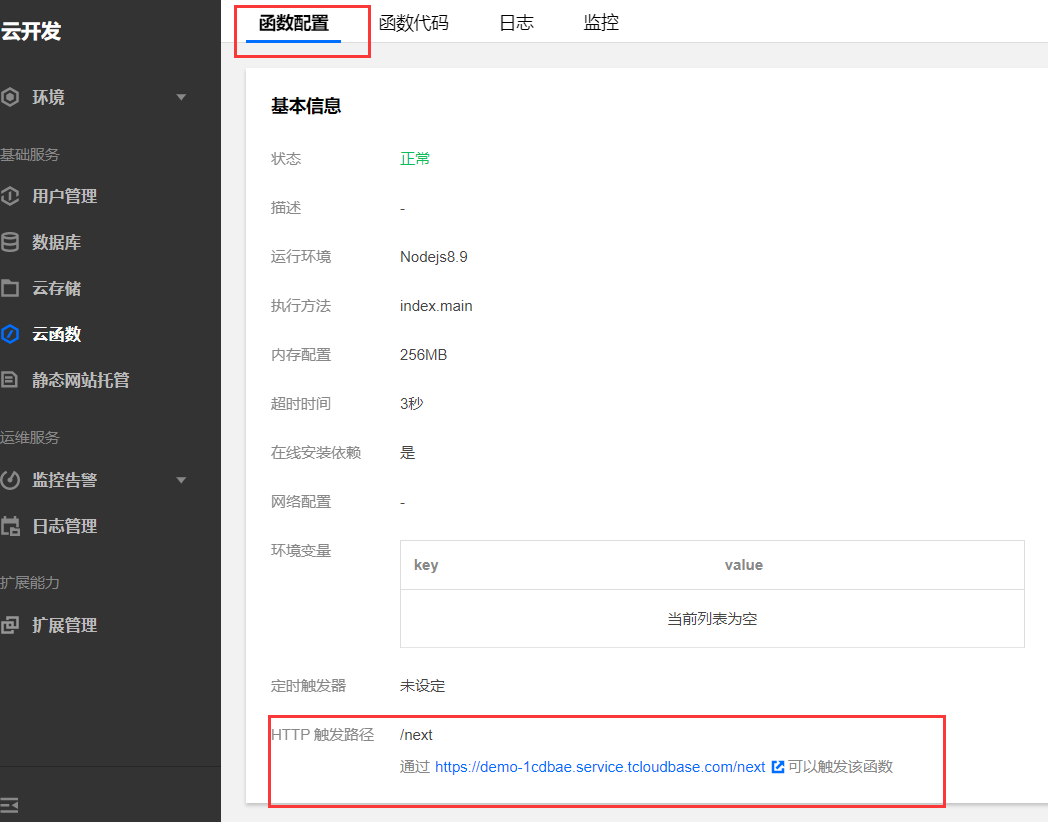Click the 正常 status value
The width and height of the screenshot is (1048, 822).
click(415, 158)
